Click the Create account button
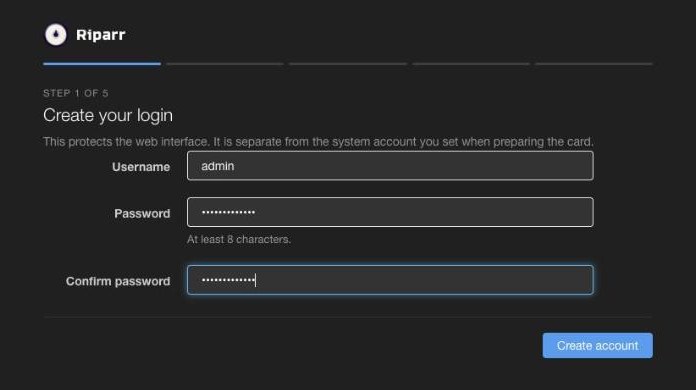Image resolution: width=696 pixels, height=390 pixels. [x=597, y=346]
